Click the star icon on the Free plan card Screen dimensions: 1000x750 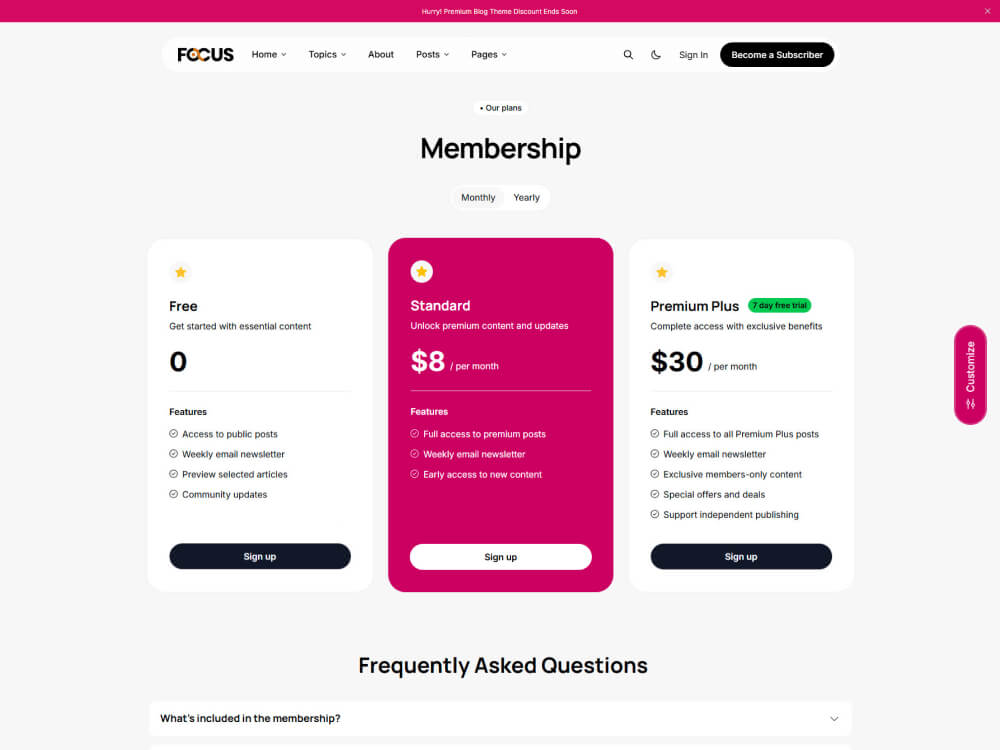pos(181,272)
